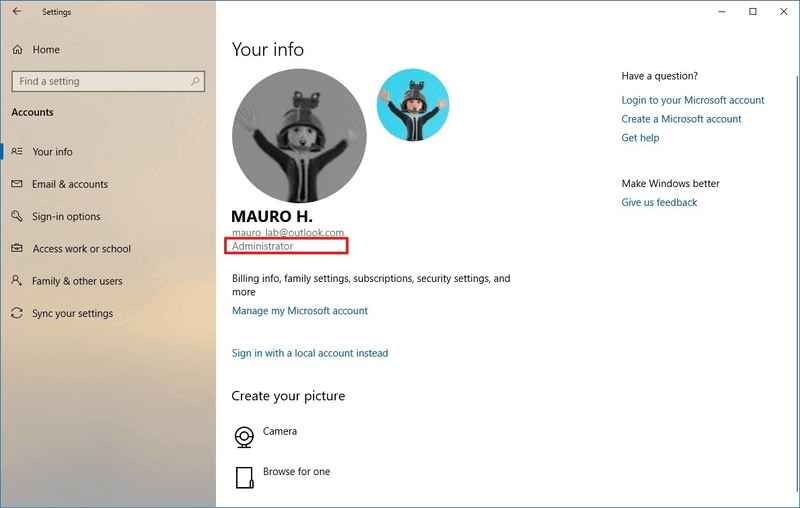Viewport: 800px width, 508px height.
Task: Open the Home settings page
Action: [x=46, y=49]
